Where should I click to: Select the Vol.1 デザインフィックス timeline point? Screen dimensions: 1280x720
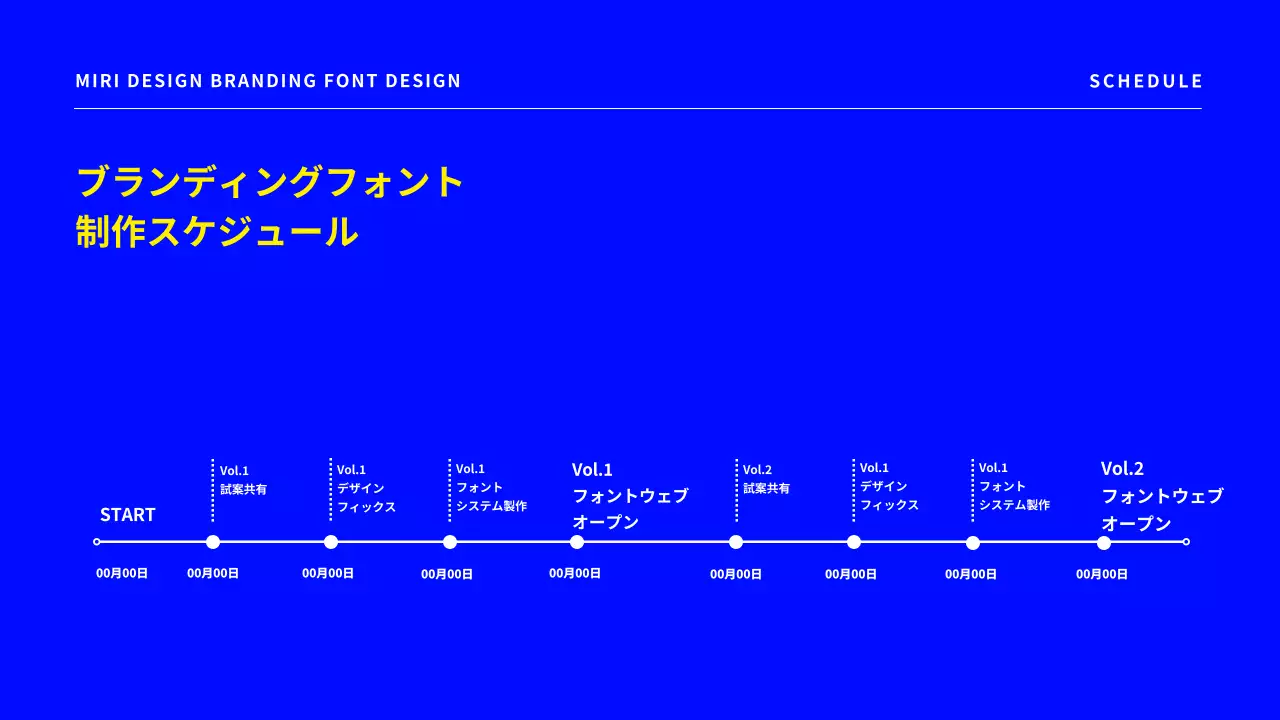tap(331, 542)
